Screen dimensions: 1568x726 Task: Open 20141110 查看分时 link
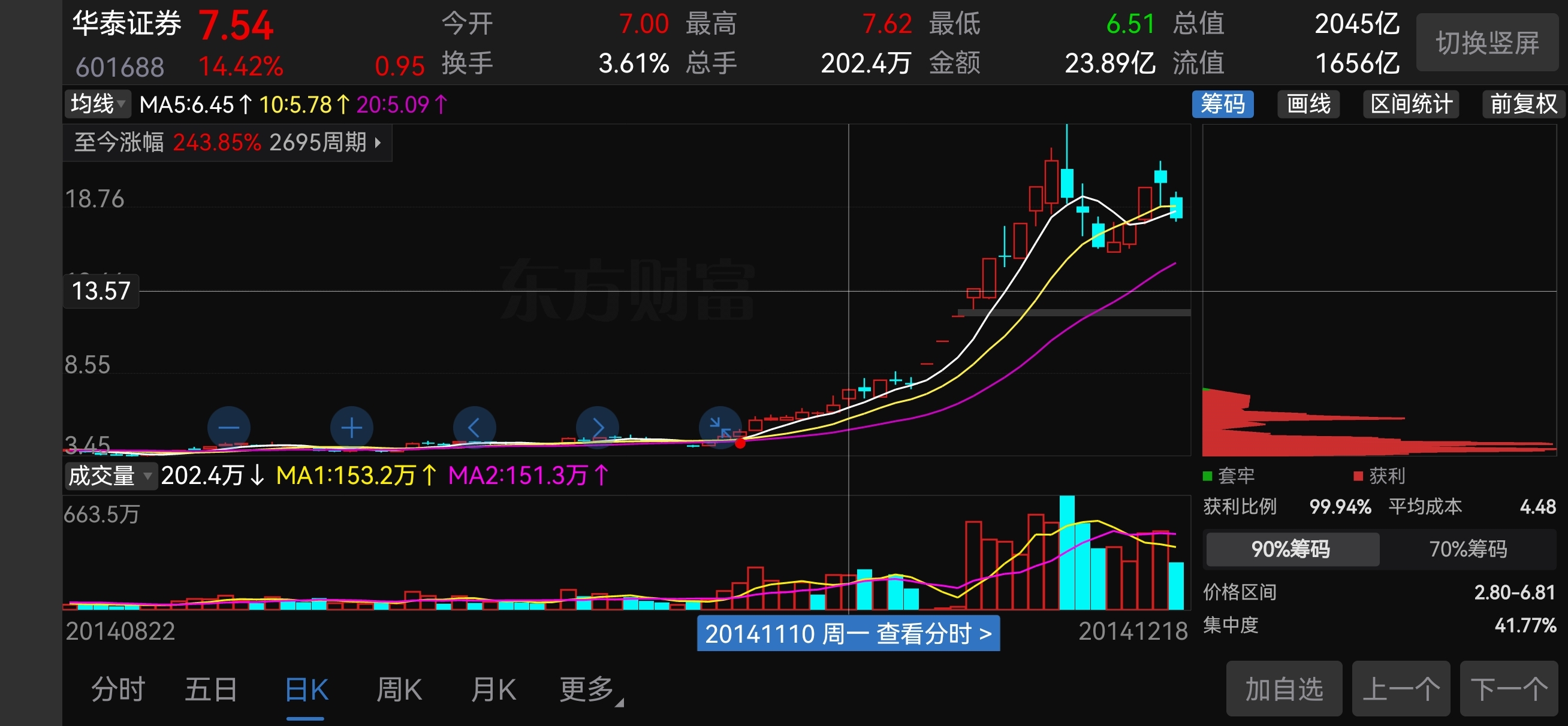tap(848, 634)
